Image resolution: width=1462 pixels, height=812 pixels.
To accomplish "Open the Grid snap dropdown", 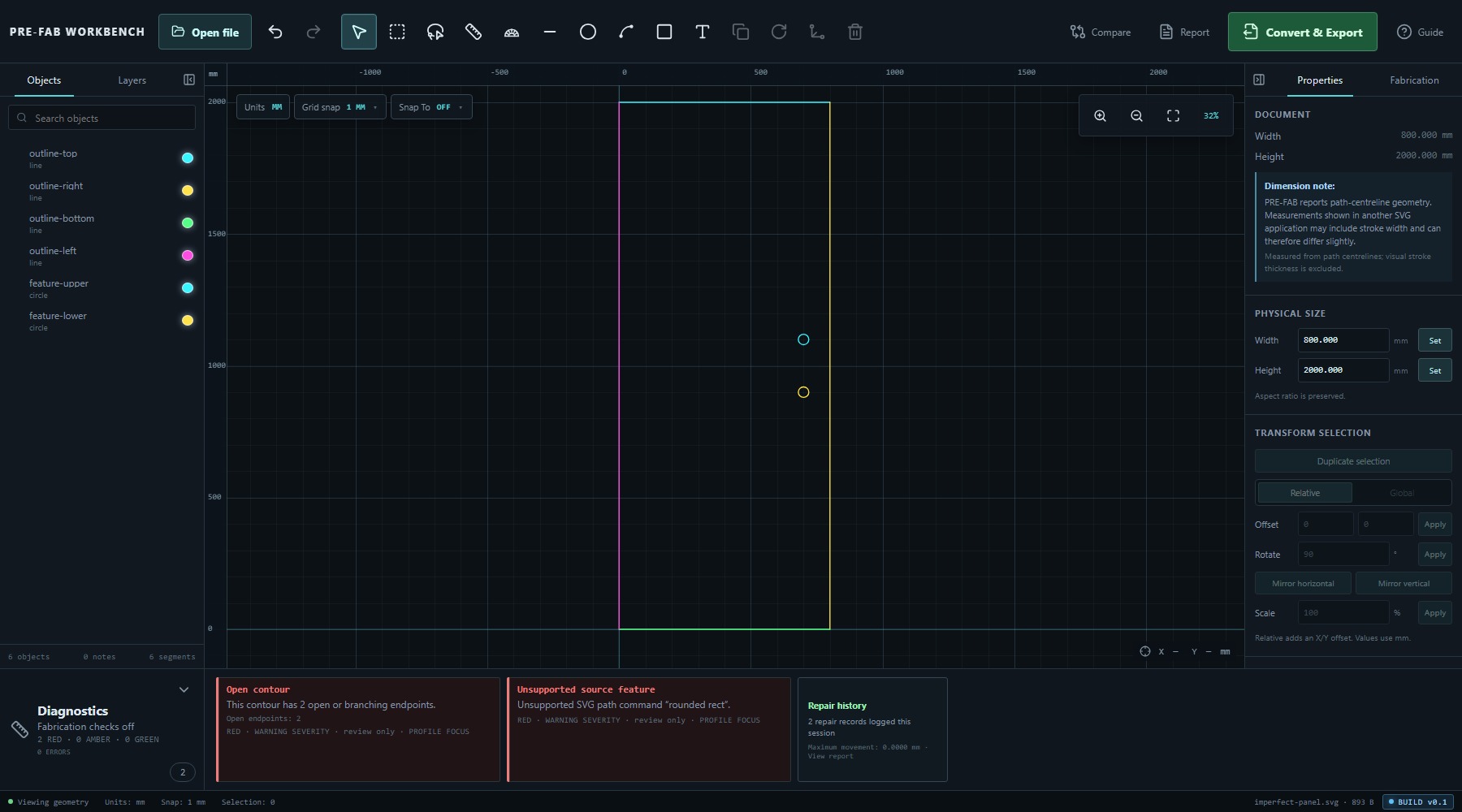I will tap(340, 107).
